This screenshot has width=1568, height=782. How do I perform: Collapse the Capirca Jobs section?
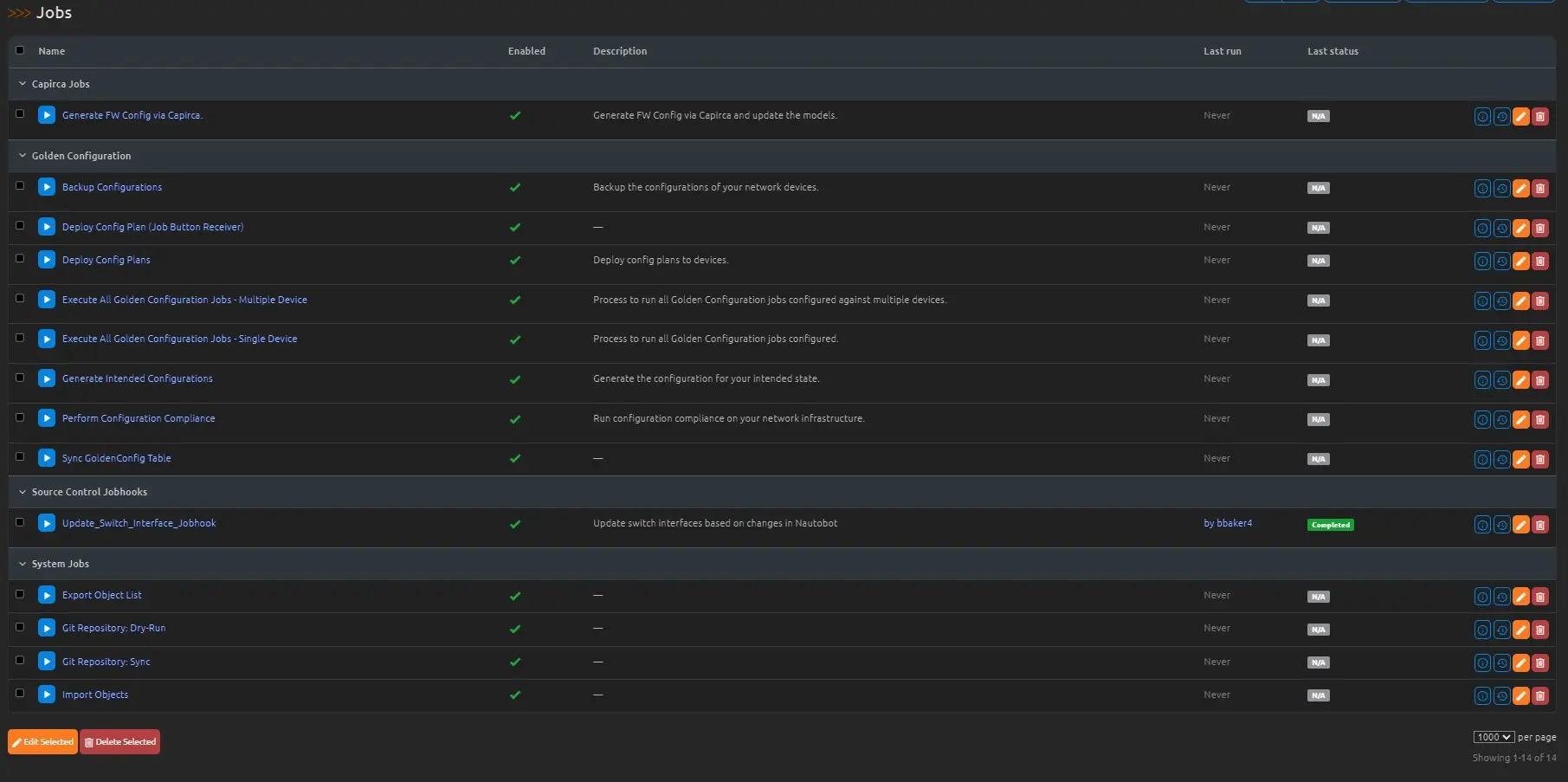(23, 84)
